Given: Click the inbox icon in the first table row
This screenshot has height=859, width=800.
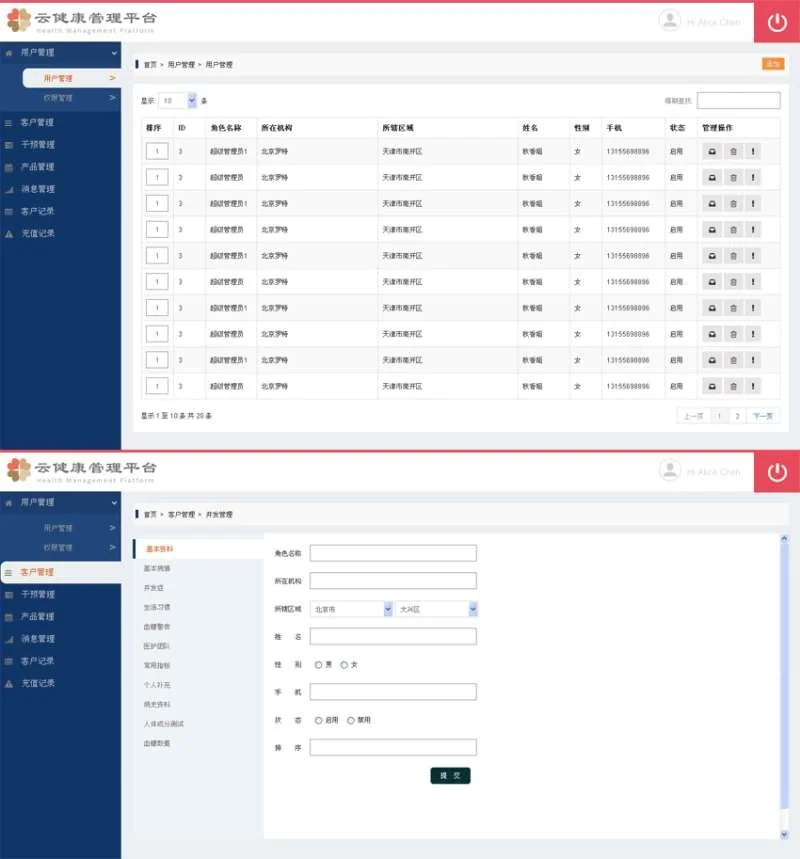Looking at the screenshot, I should (x=712, y=151).
